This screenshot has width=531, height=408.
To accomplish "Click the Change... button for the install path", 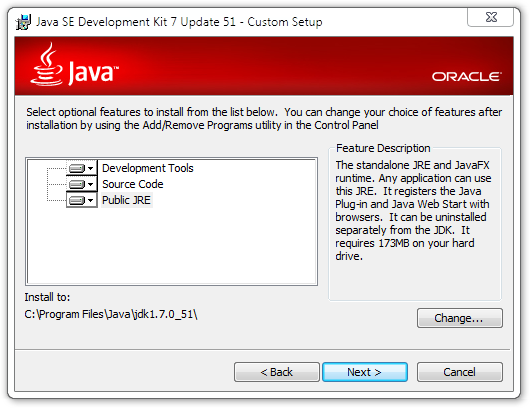I will (x=460, y=318).
